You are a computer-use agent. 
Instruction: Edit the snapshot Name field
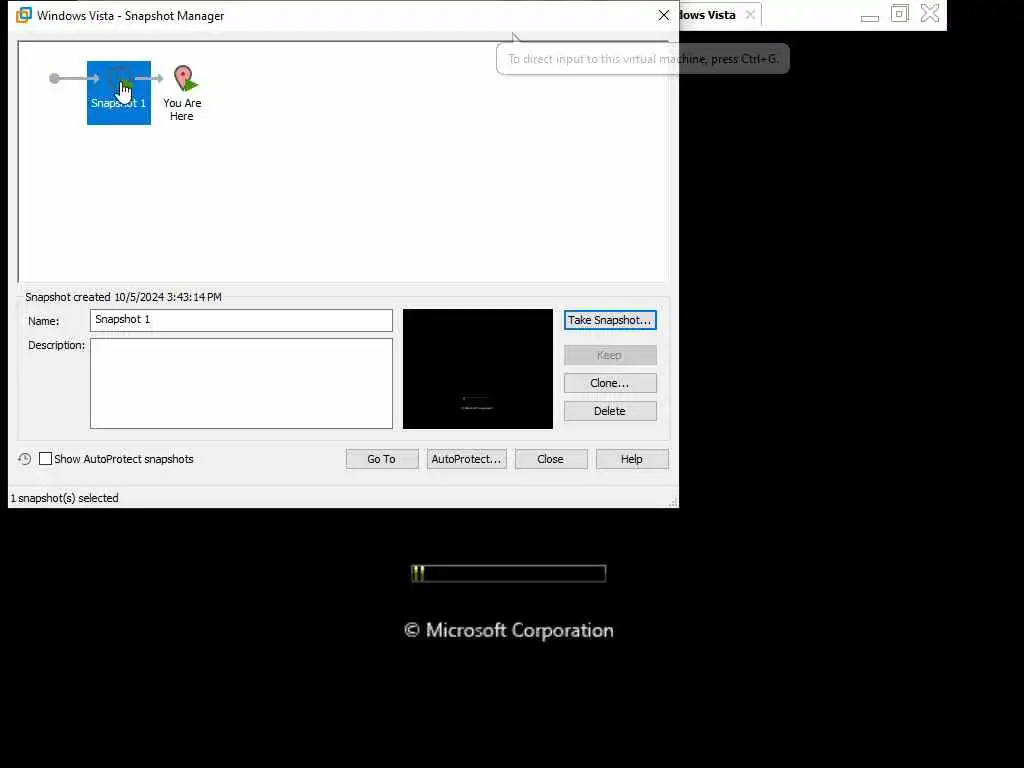click(x=241, y=320)
